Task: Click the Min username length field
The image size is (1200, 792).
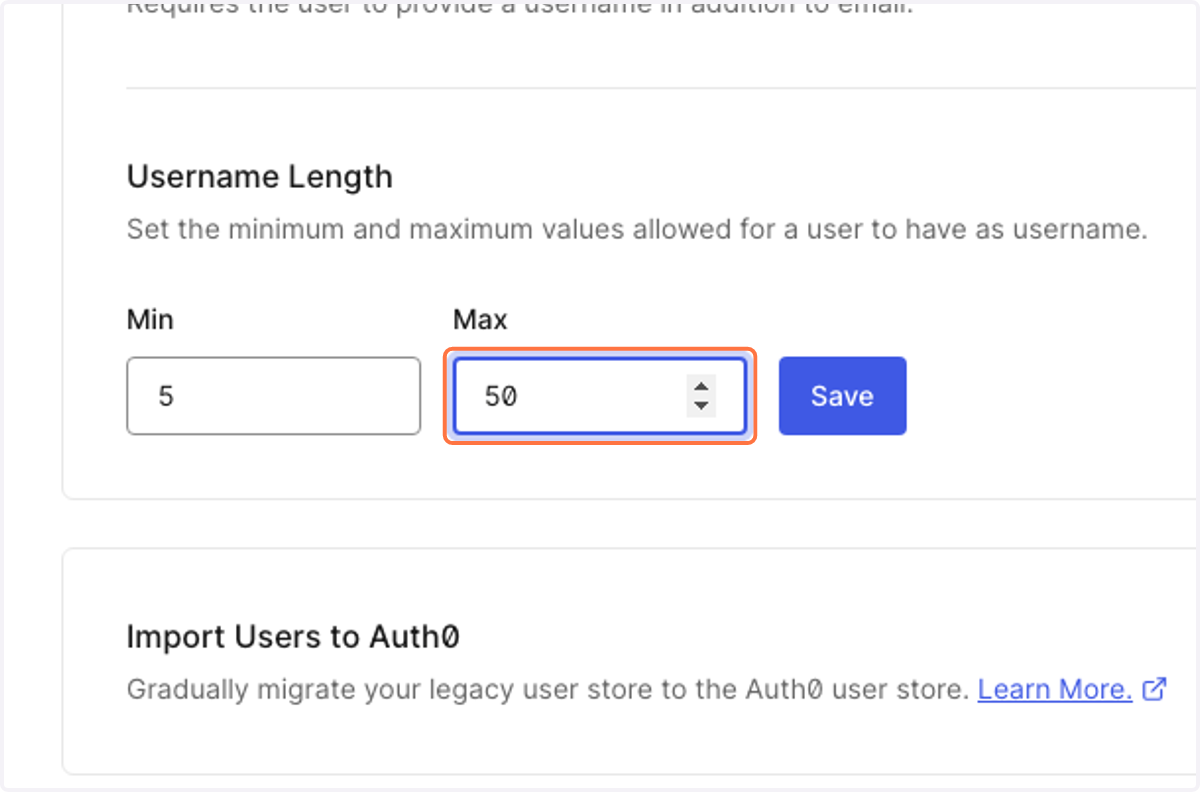Action: coord(273,396)
